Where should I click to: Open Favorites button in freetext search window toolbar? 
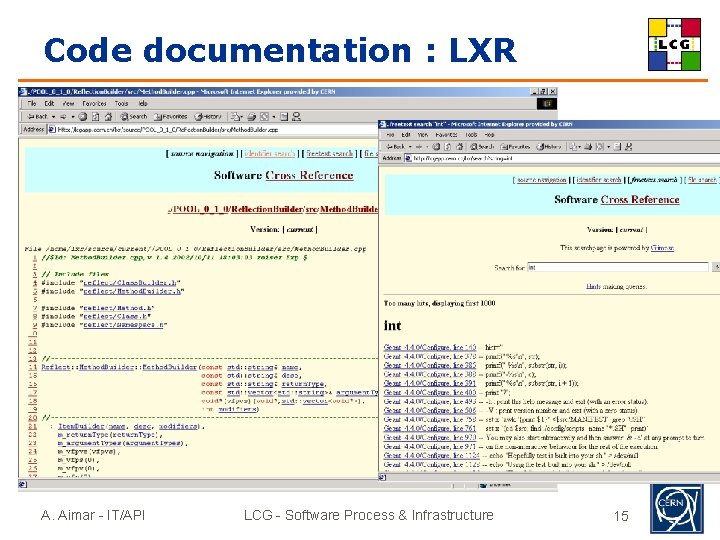click(515, 146)
